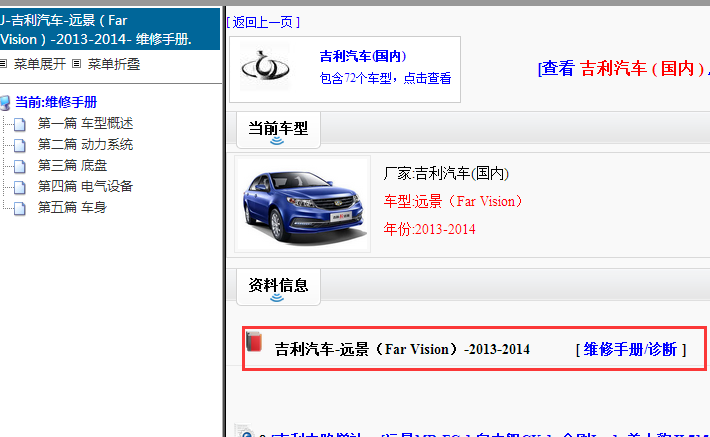Open the 维修手册/诊断 link
710x437 pixels.
[x=630, y=349]
